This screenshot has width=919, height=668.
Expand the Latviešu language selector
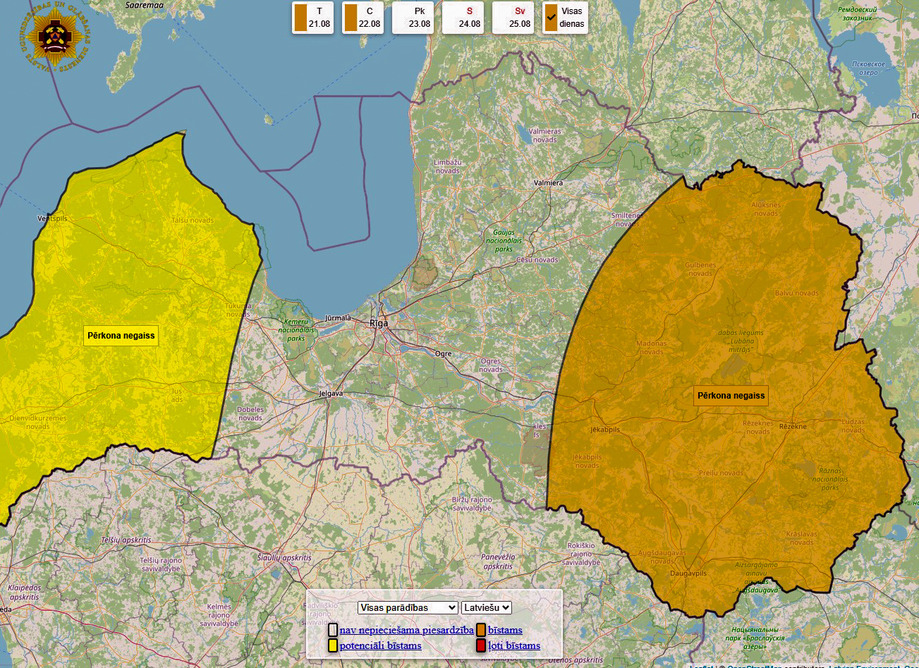click(487, 607)
